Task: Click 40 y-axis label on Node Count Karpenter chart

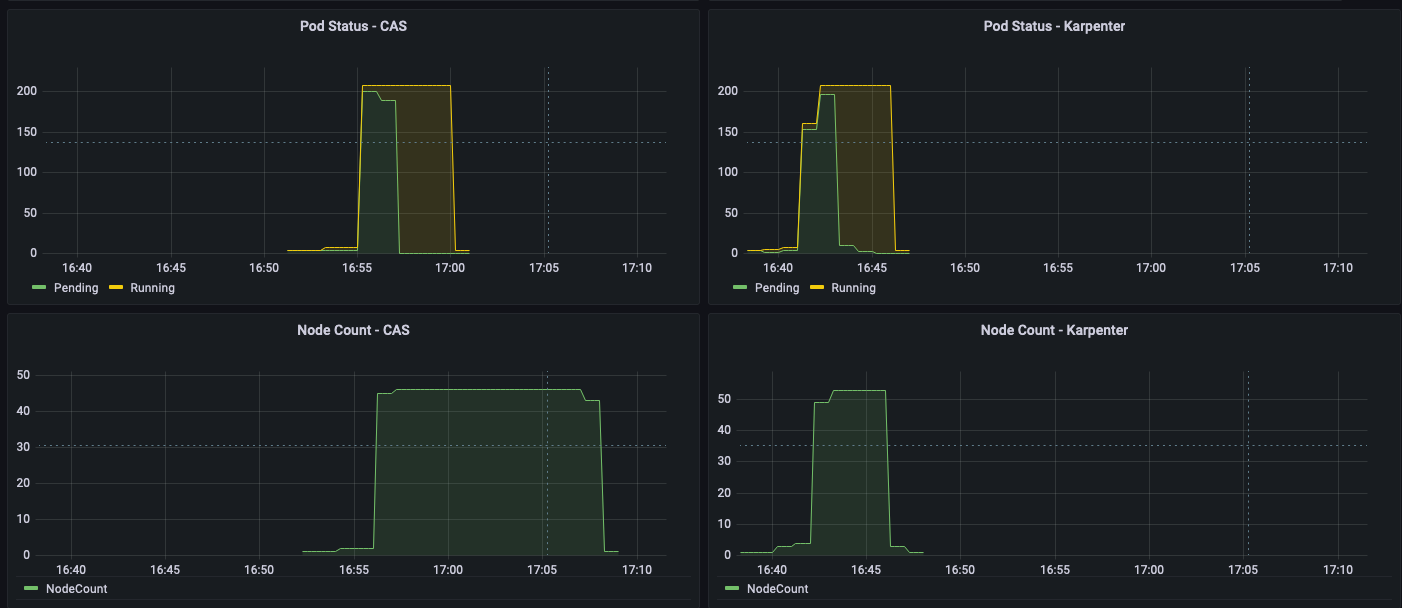Action: point(725,430)
